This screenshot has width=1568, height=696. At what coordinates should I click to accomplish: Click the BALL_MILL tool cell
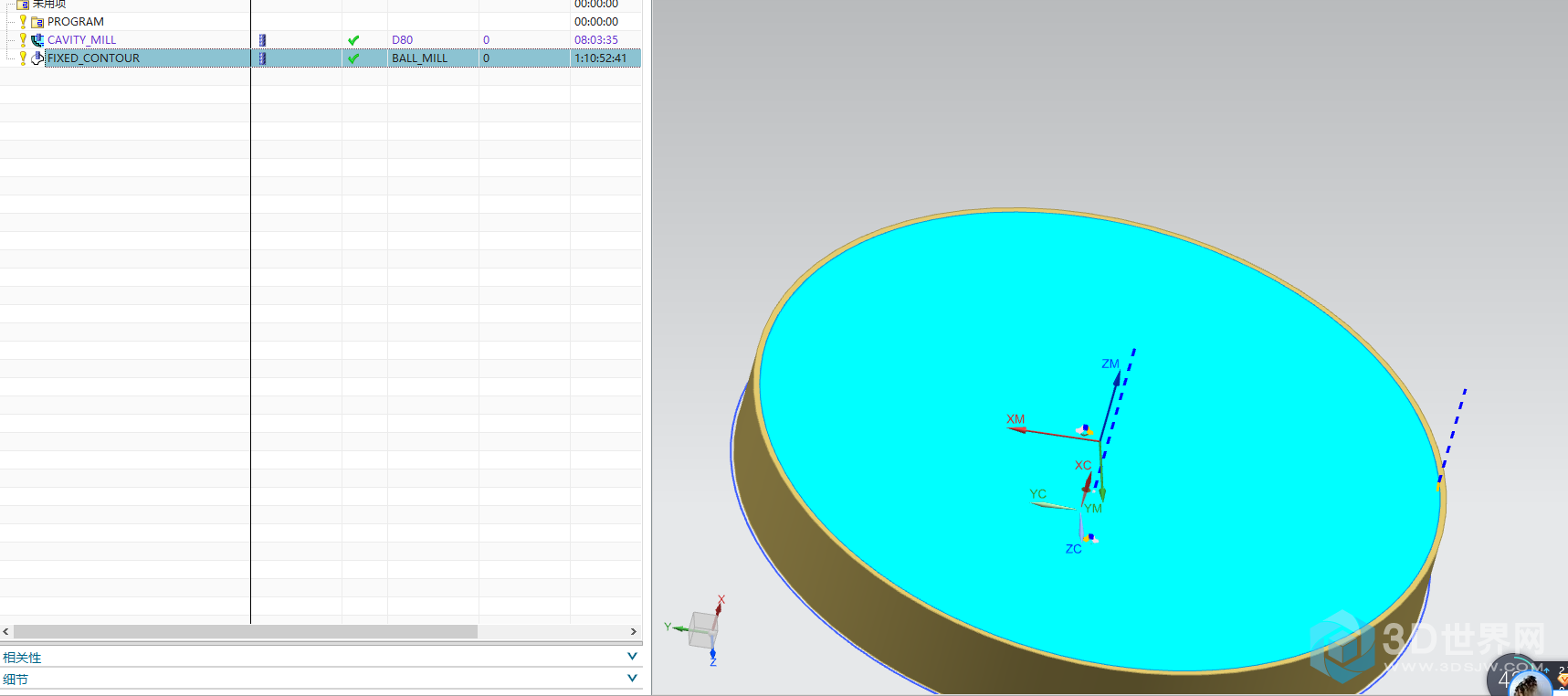click(x=420, y=58)
